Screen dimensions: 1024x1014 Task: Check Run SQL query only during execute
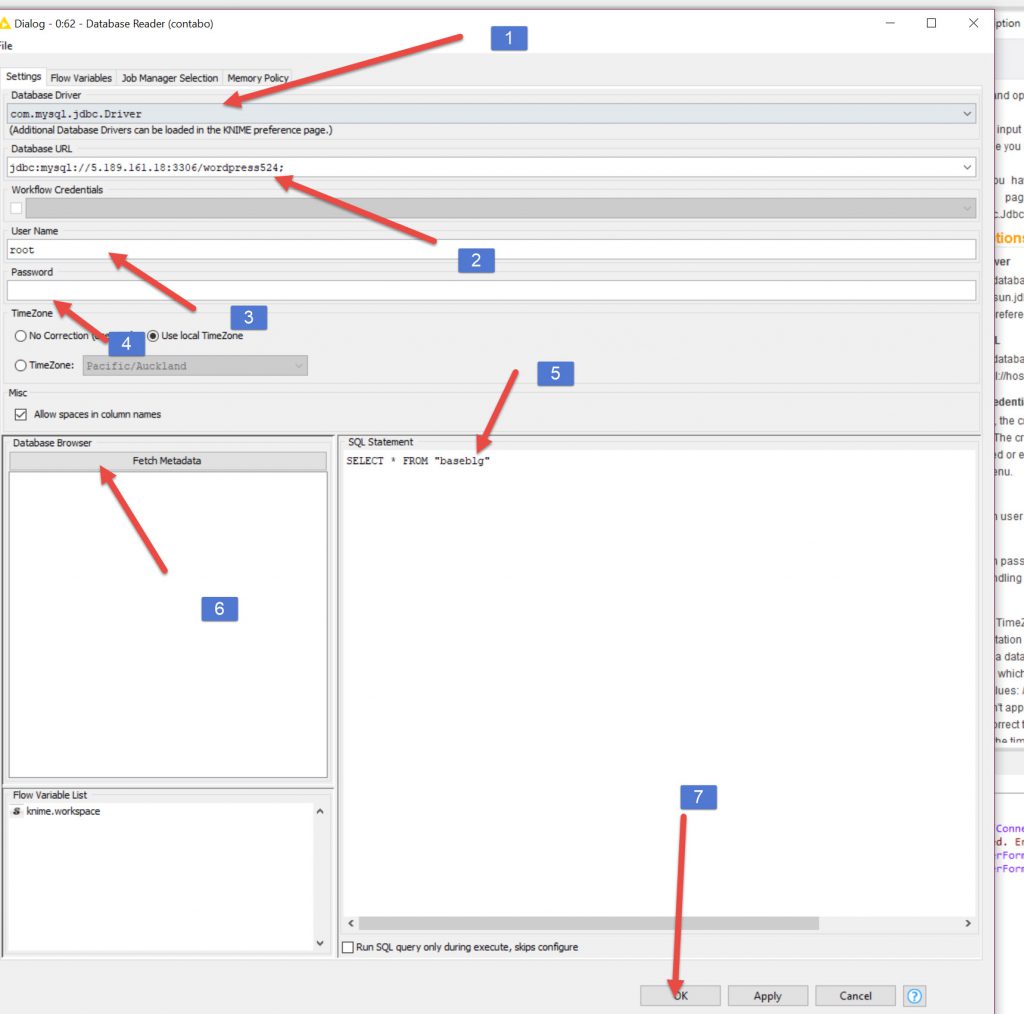tap(348, 947)
